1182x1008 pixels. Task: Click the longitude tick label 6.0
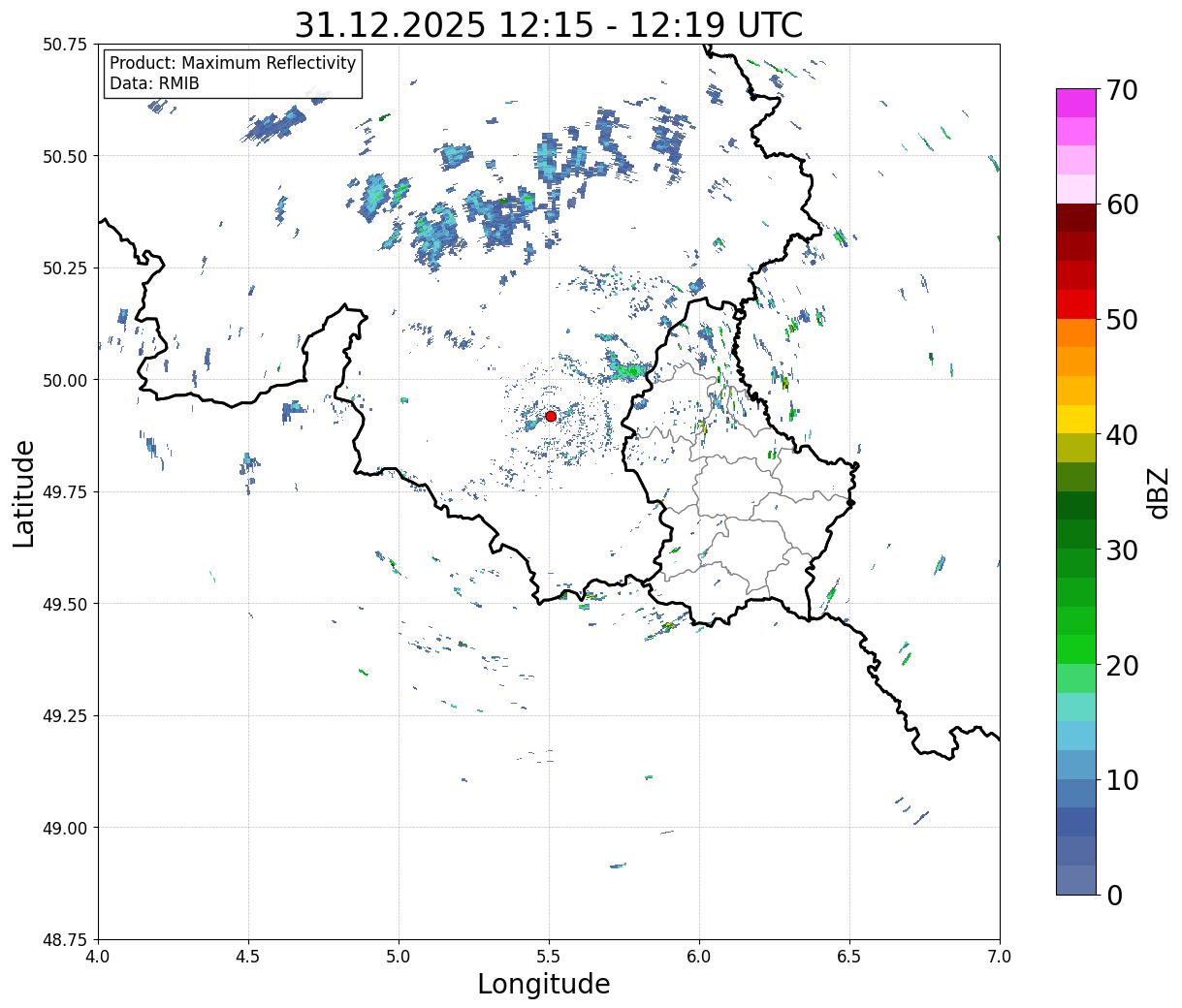click(699, 957)
